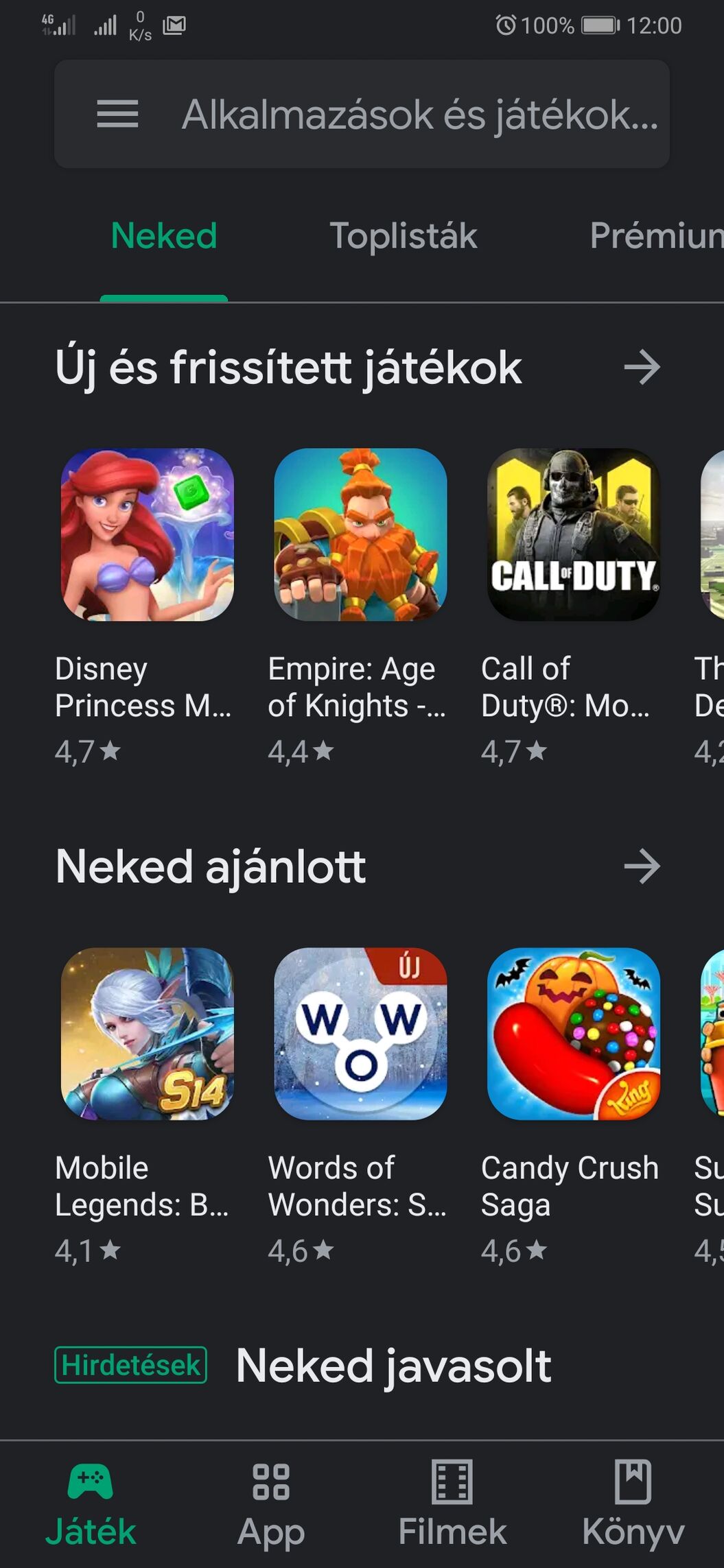Tap the Neked javasolt section heading
This screenshot has height=1568, width=724.
click(x=393, y=1366)
